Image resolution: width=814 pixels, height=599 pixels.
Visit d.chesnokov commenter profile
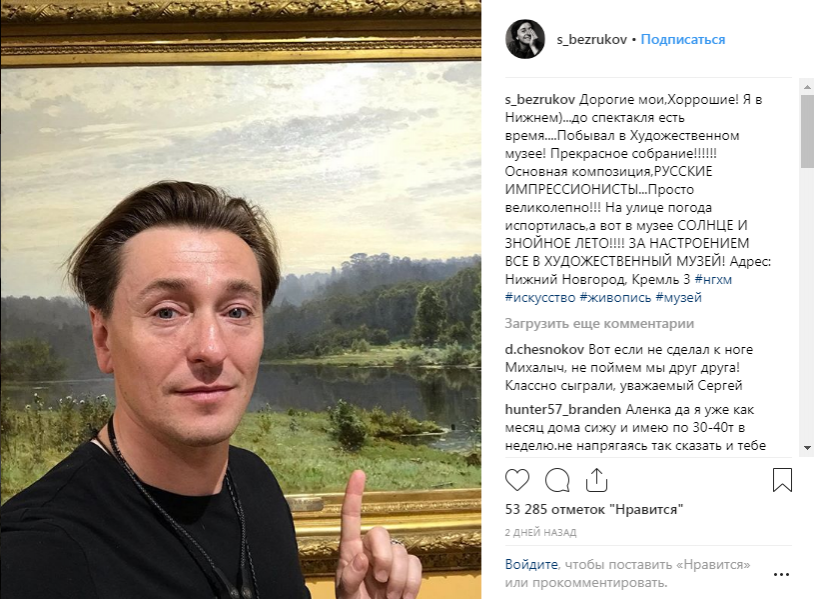point(545,350)
